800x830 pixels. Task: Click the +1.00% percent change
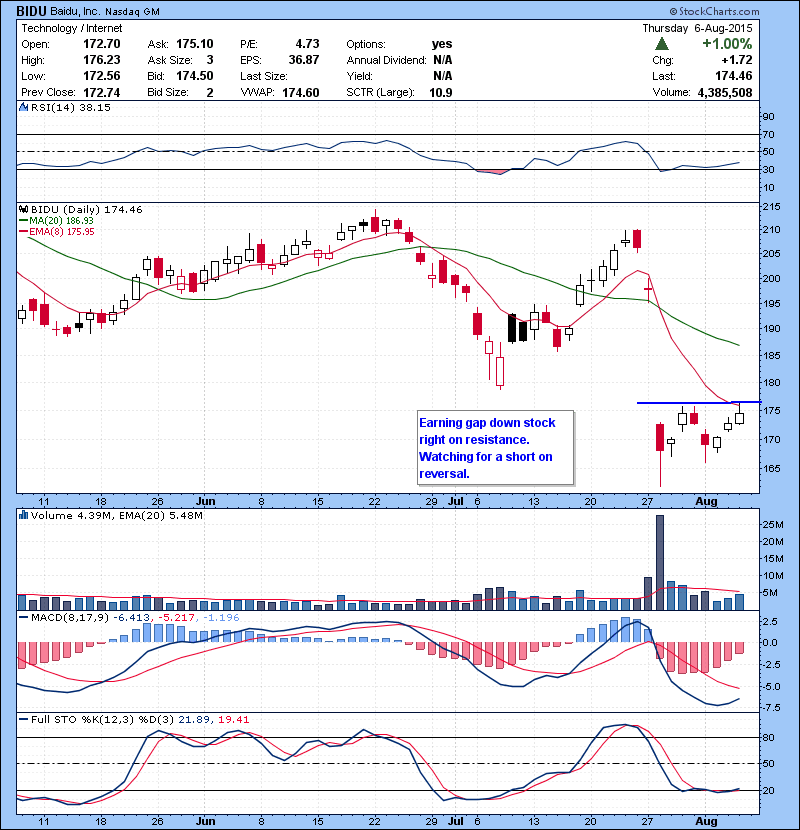(727, 43)
